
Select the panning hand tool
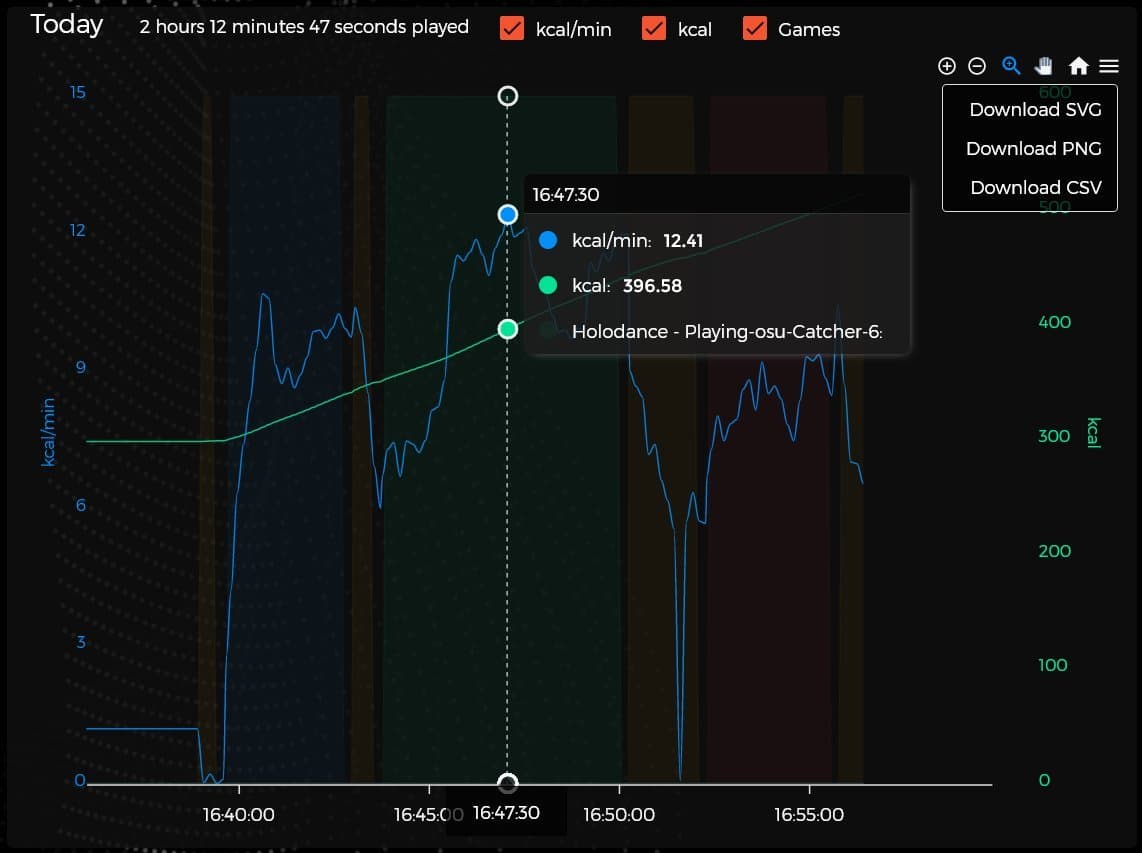1044,66
